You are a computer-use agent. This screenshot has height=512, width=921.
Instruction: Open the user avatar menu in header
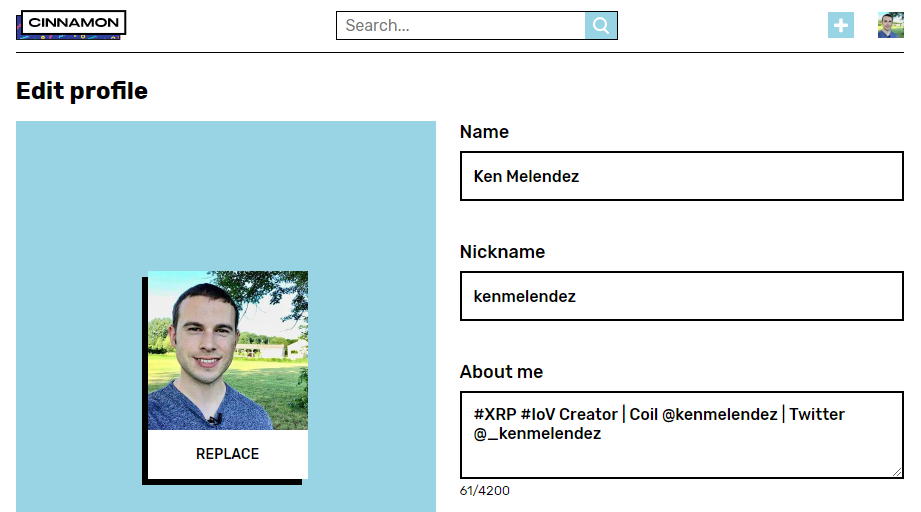click(x=890, y=25)
